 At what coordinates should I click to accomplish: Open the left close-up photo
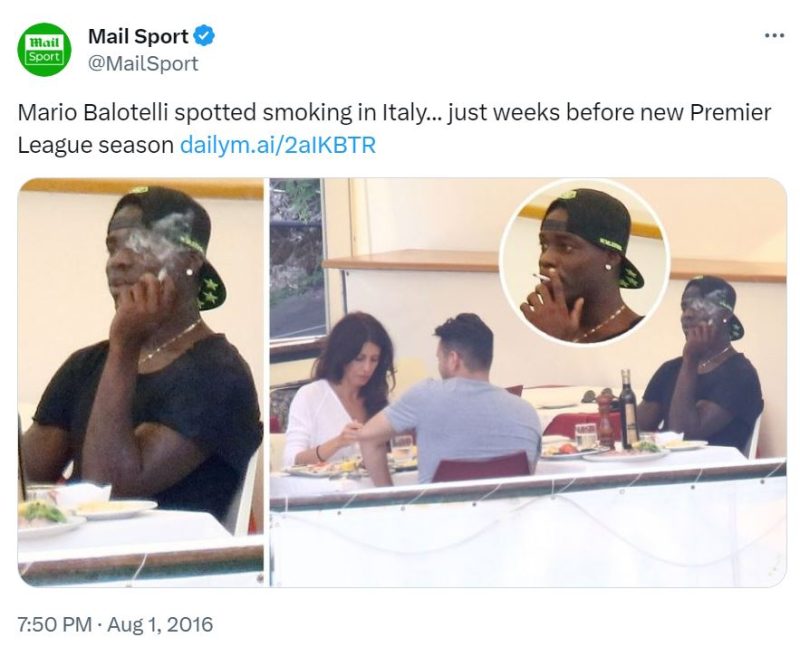tap(141, 382)
